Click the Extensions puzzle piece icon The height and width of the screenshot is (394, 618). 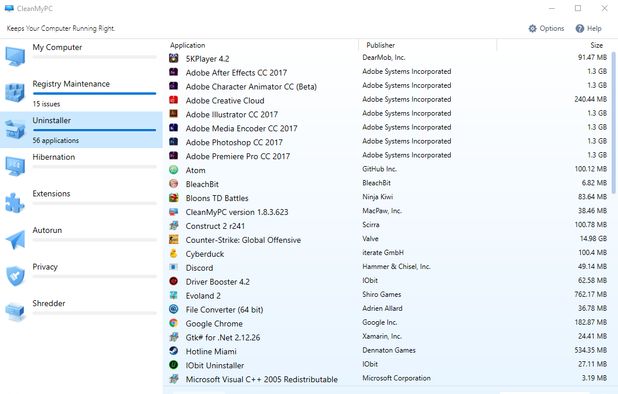[x=15, y=203]
